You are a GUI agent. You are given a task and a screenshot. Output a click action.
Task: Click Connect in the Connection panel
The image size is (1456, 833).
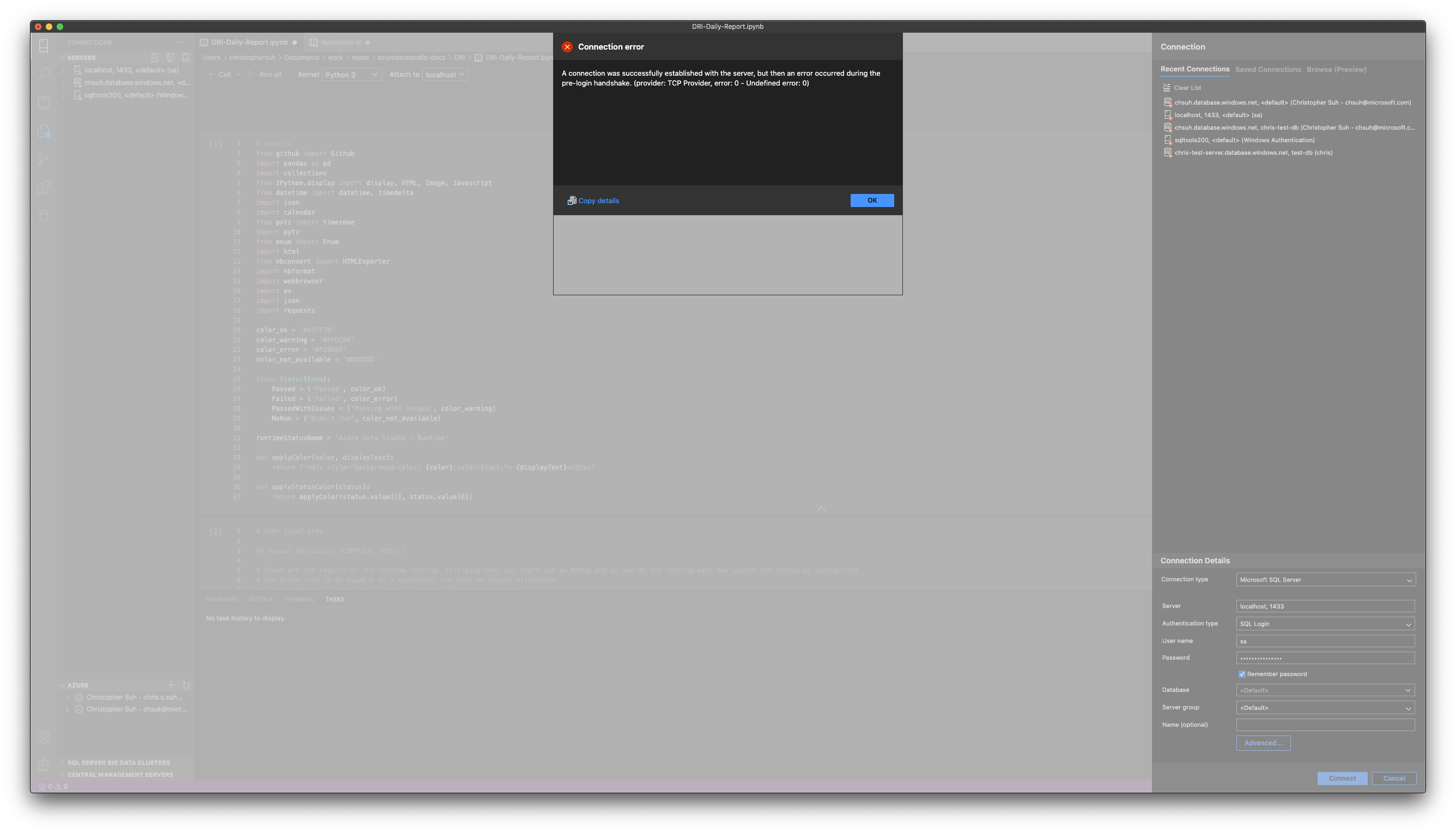pos(1343,778)
